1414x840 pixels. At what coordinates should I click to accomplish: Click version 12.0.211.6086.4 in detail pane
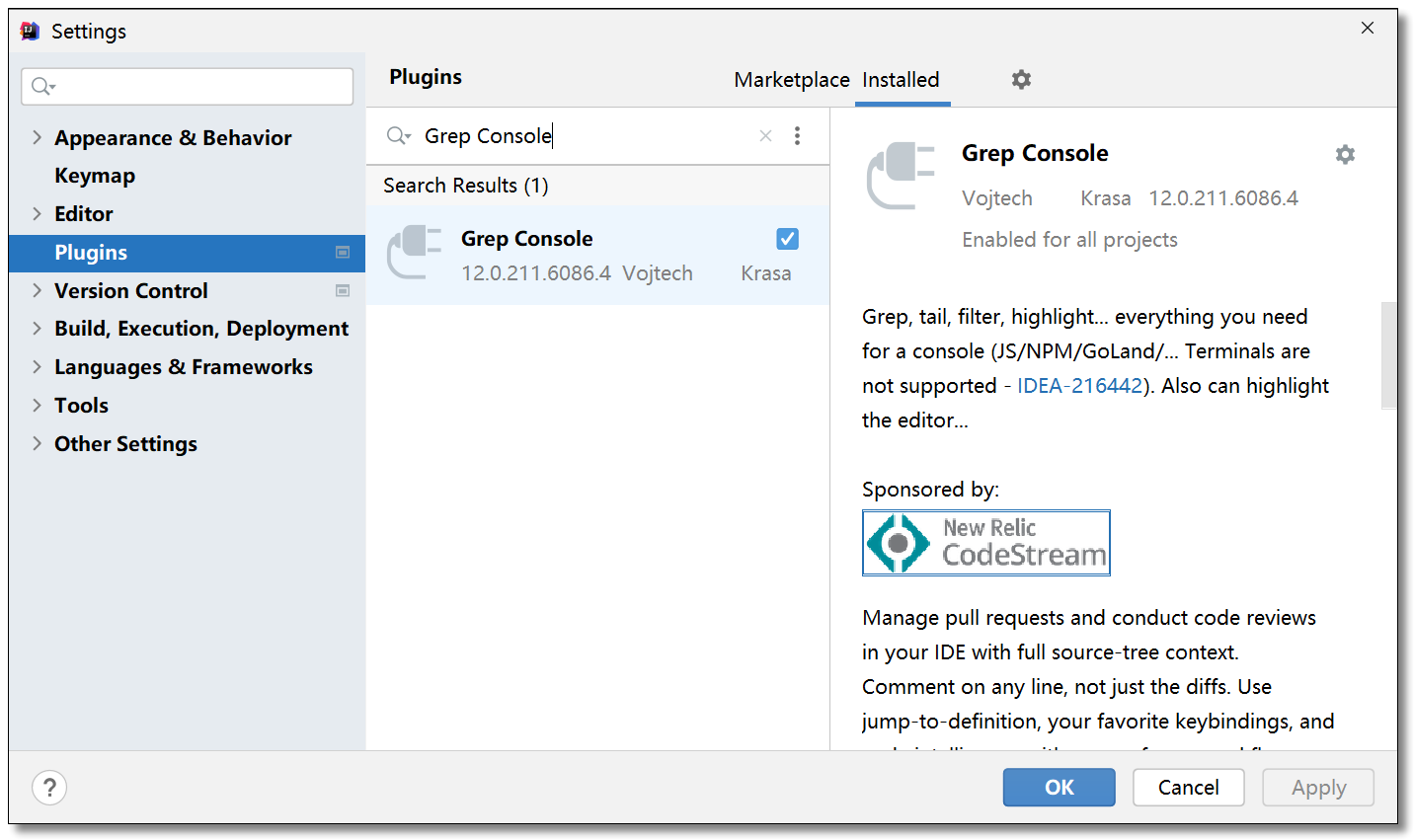[1223, 198]
